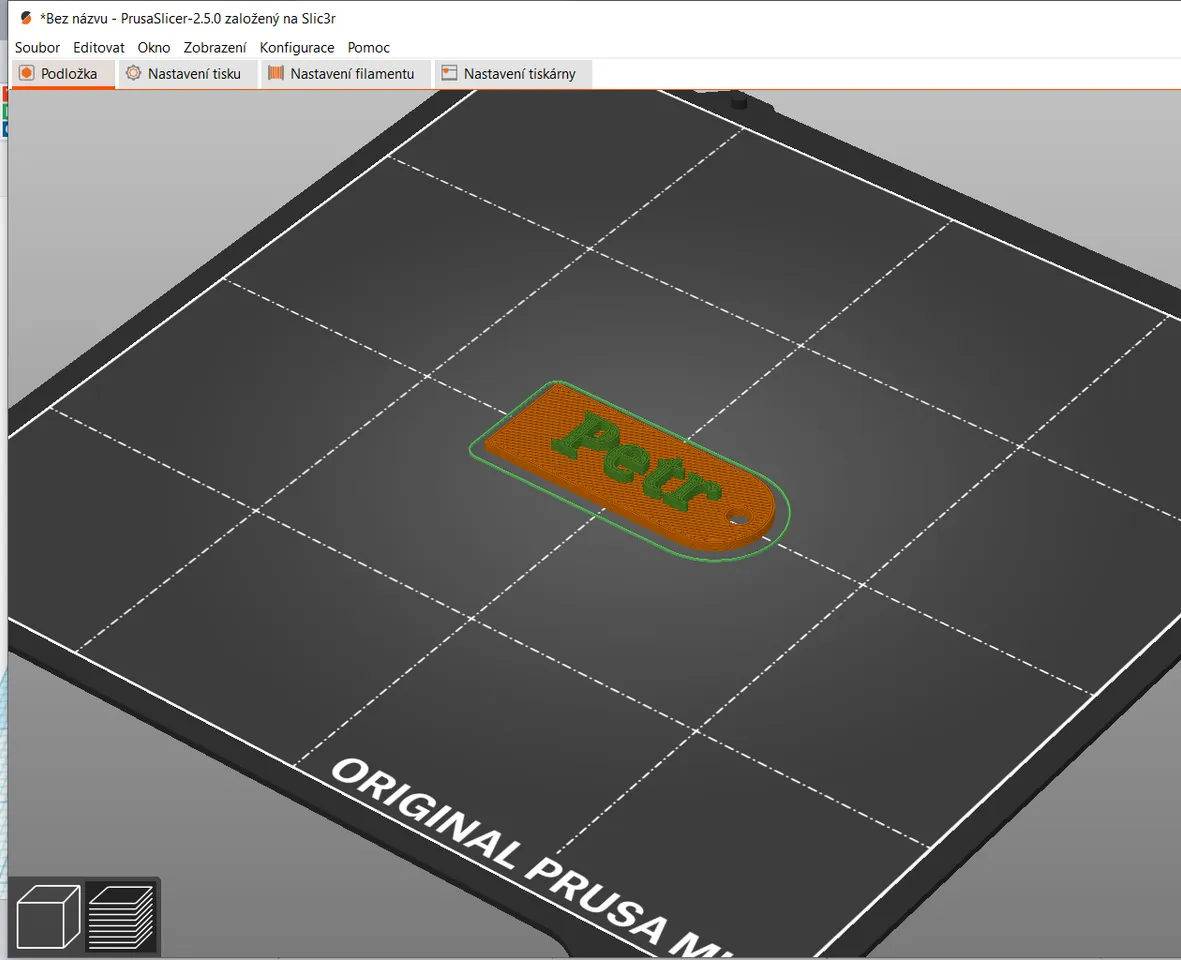Click the PrusaSlicer logo in the title bar
The image size is (1181, 960).
26,18
